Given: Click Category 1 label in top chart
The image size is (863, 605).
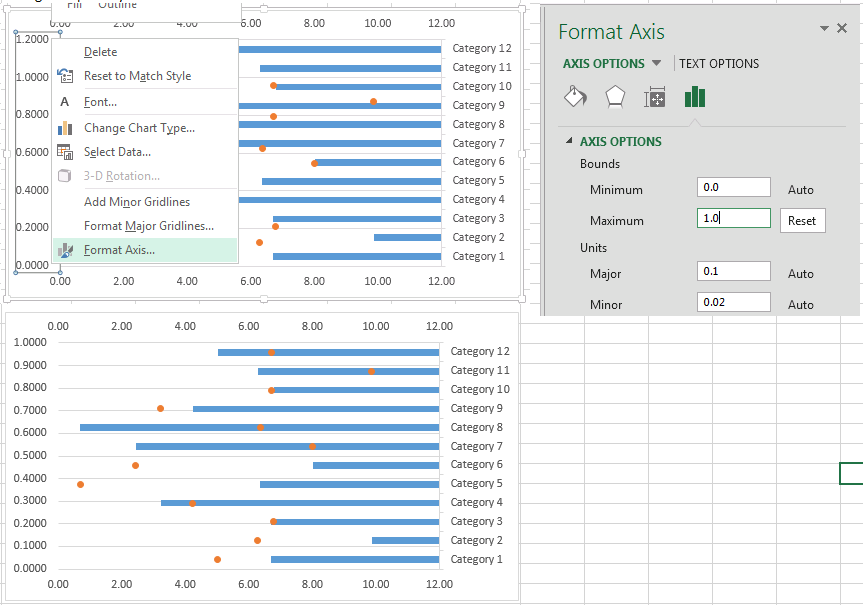Looking at the screenshot, I should click(478, 257).
